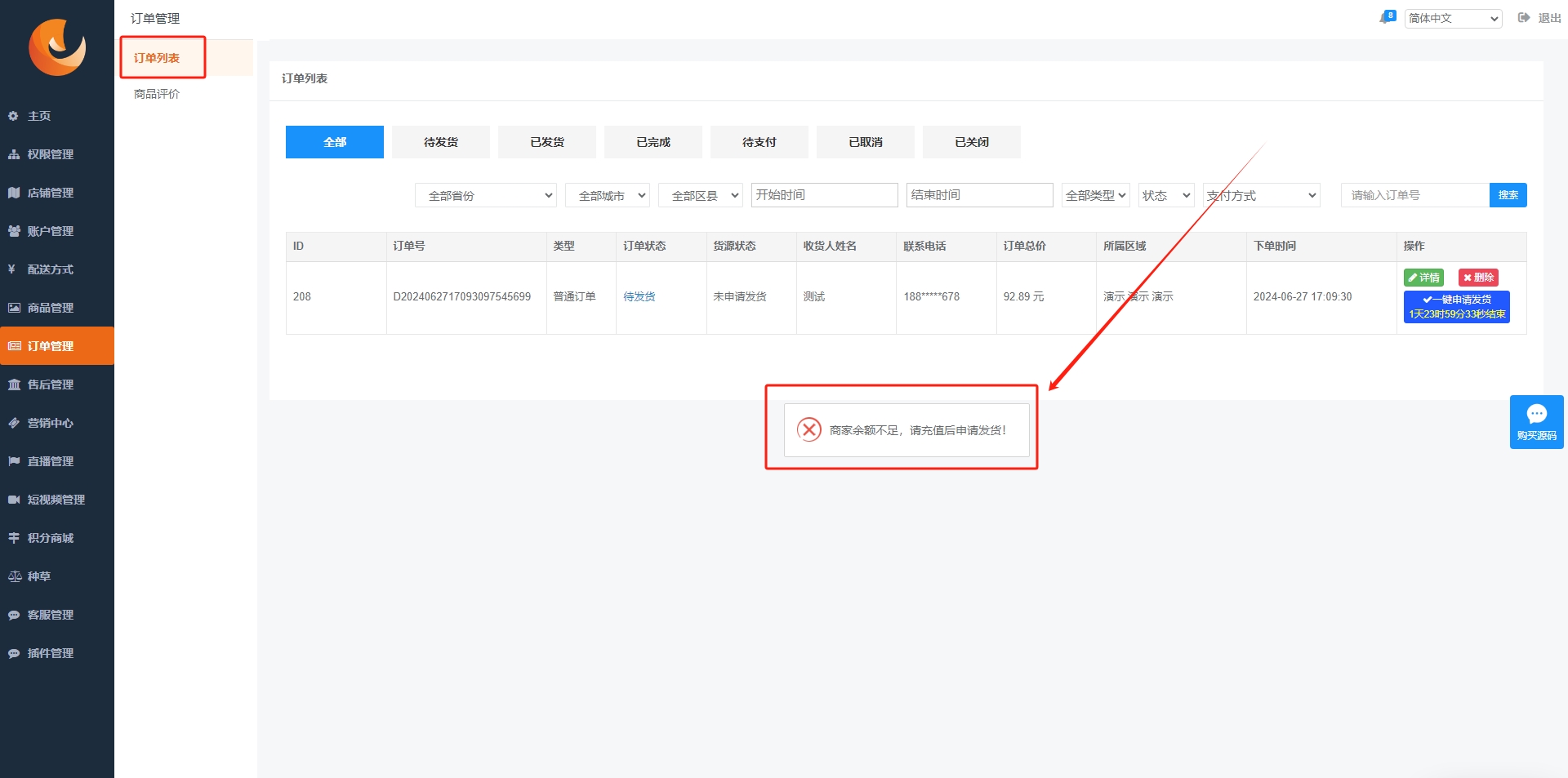Click the 账户管理 users icon

13,231
